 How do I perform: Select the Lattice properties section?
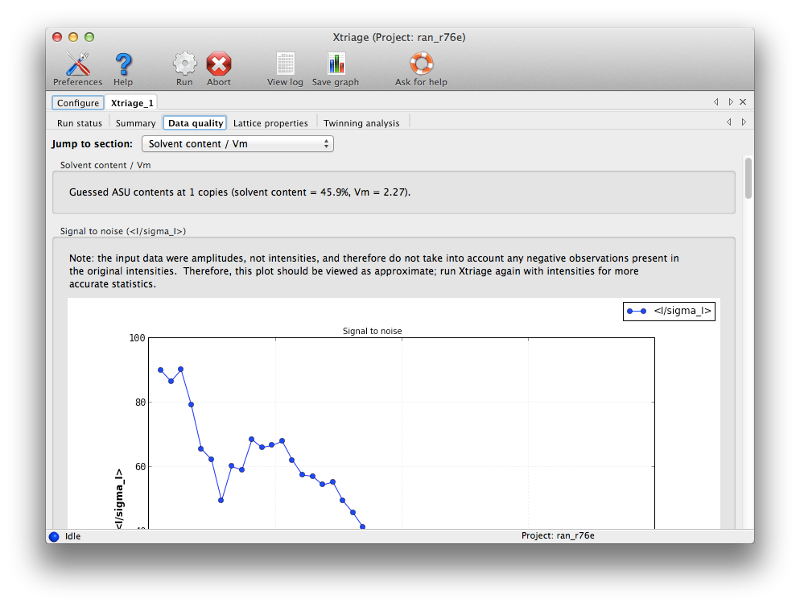270,123
